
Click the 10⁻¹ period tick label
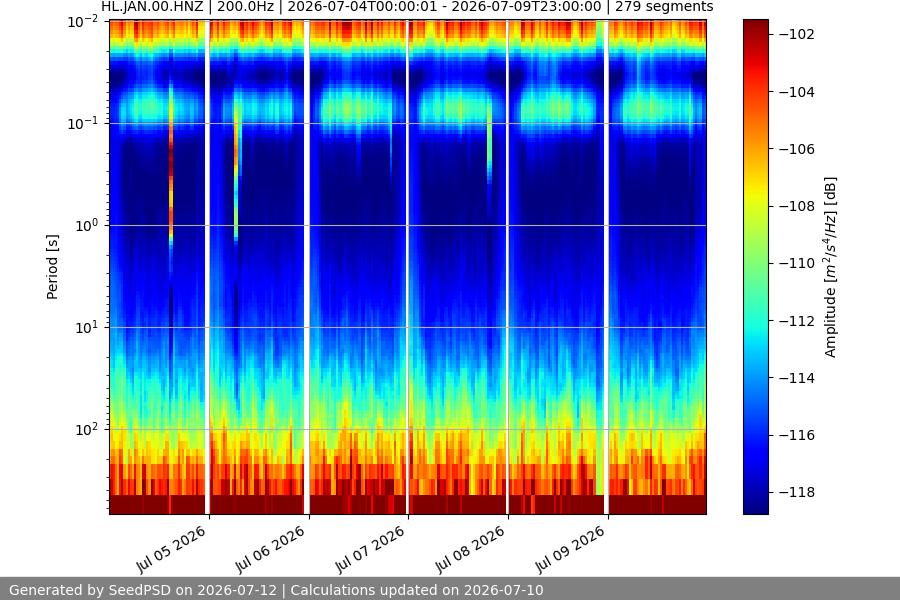[x=83, y=123]
